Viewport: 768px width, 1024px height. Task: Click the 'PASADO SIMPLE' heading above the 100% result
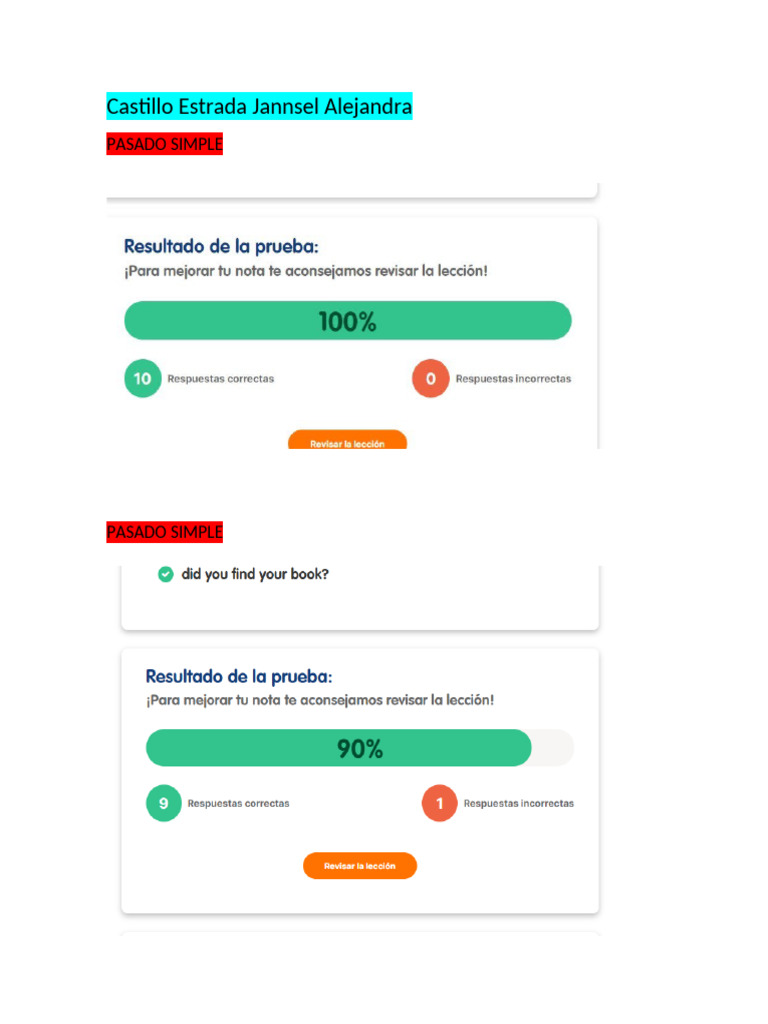point(164,145)
